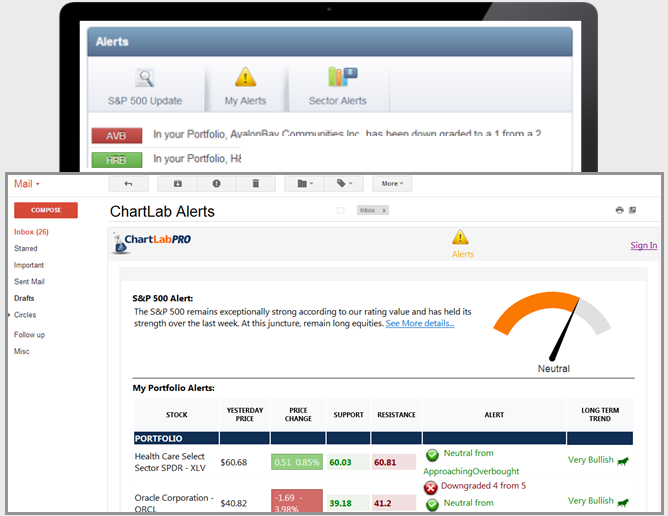Click the Neutral gauge meter
This screenshot has width=668, height=516.
[553, 327]
